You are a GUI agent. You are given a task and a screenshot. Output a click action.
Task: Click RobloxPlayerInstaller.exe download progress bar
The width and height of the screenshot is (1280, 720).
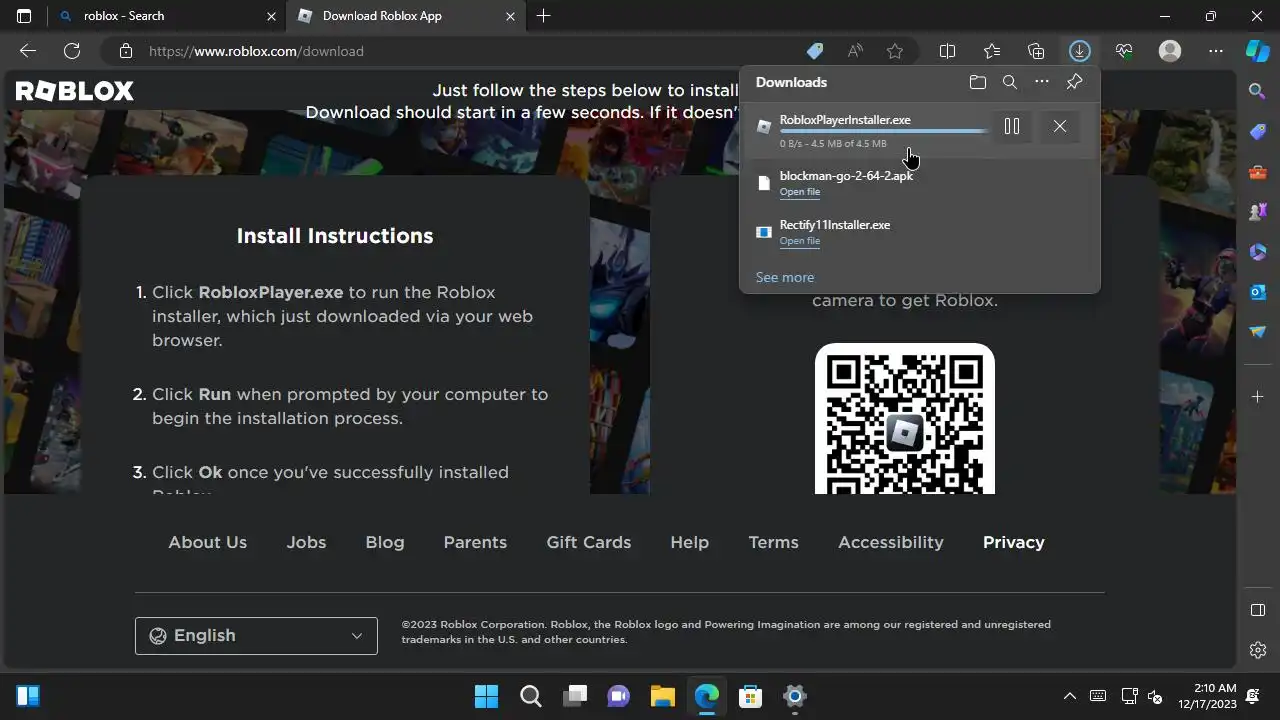[x=884, y=131]
